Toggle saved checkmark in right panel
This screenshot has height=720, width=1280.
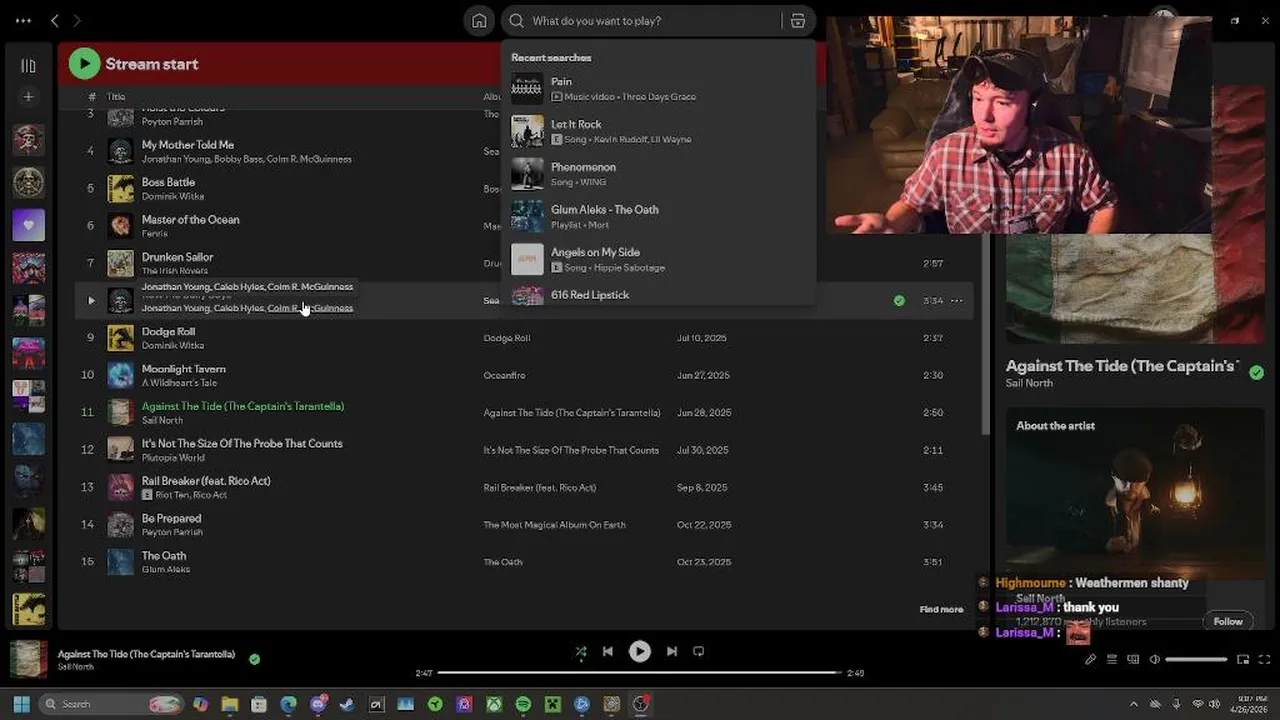1256,372
